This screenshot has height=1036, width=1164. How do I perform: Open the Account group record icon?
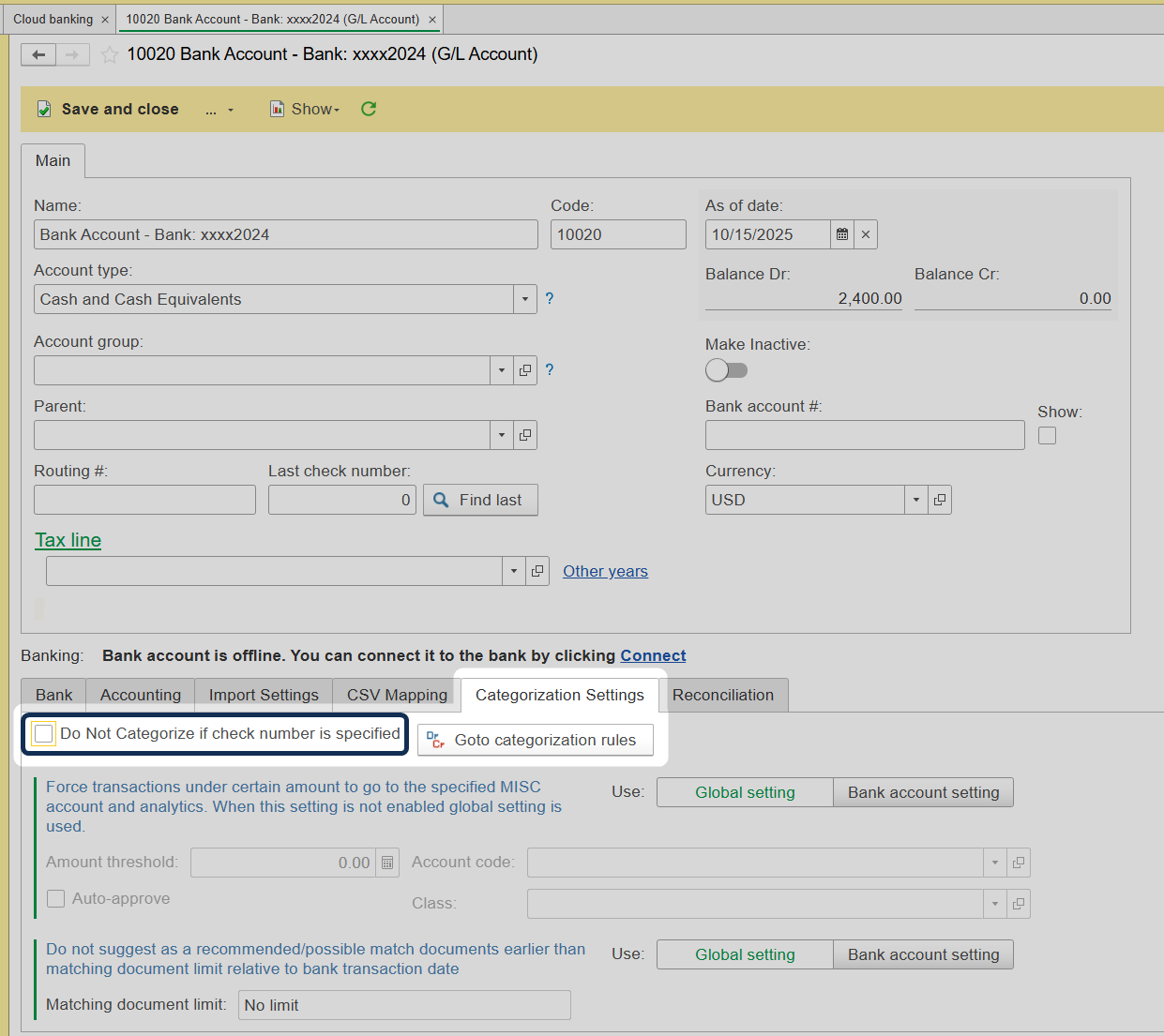pyautogui.click(x=525, y=370)
